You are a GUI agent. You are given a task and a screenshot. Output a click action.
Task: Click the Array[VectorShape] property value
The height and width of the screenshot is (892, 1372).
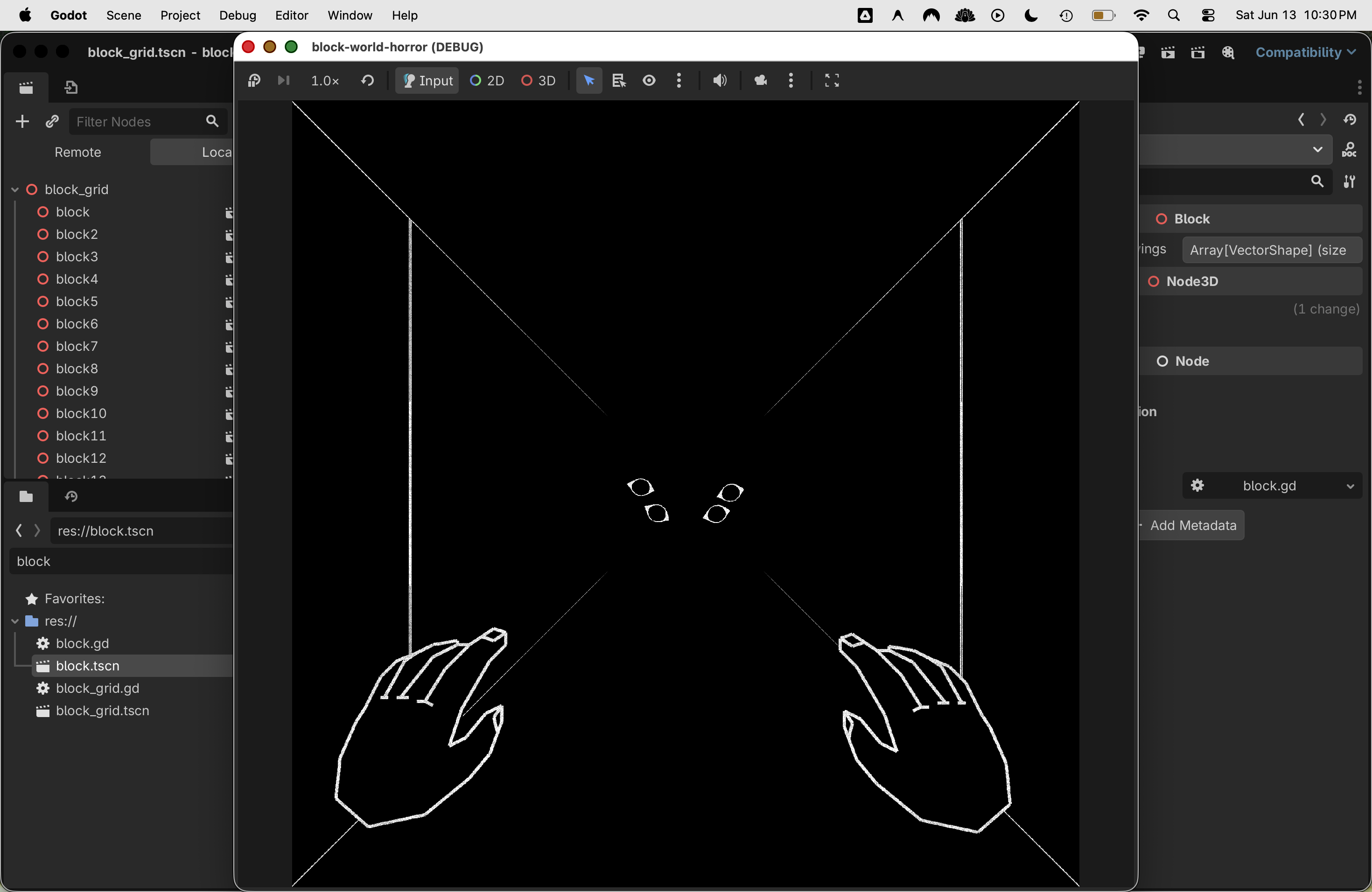pyautogui.click(x=1272, y=250)
